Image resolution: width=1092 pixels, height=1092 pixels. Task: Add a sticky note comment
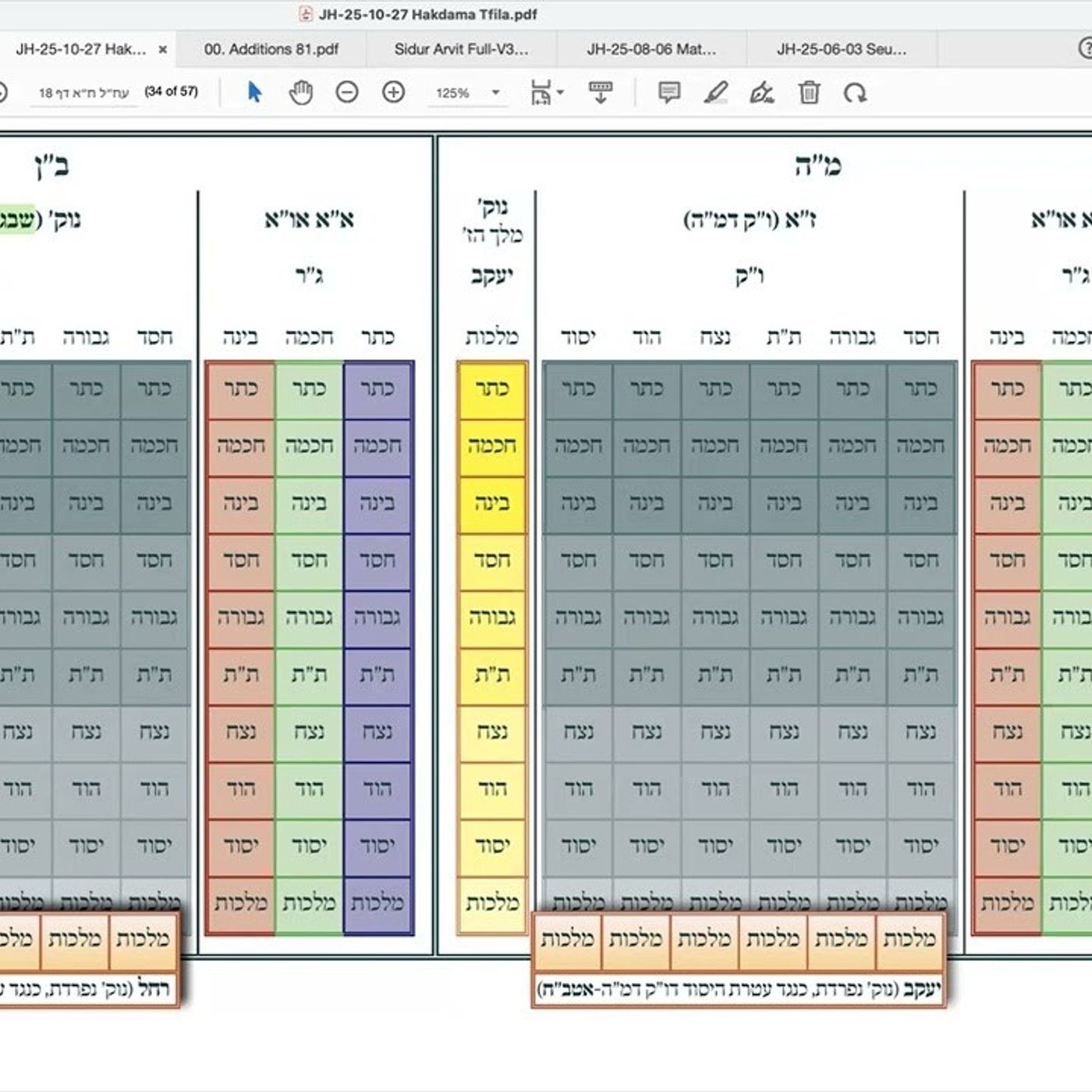669,93
